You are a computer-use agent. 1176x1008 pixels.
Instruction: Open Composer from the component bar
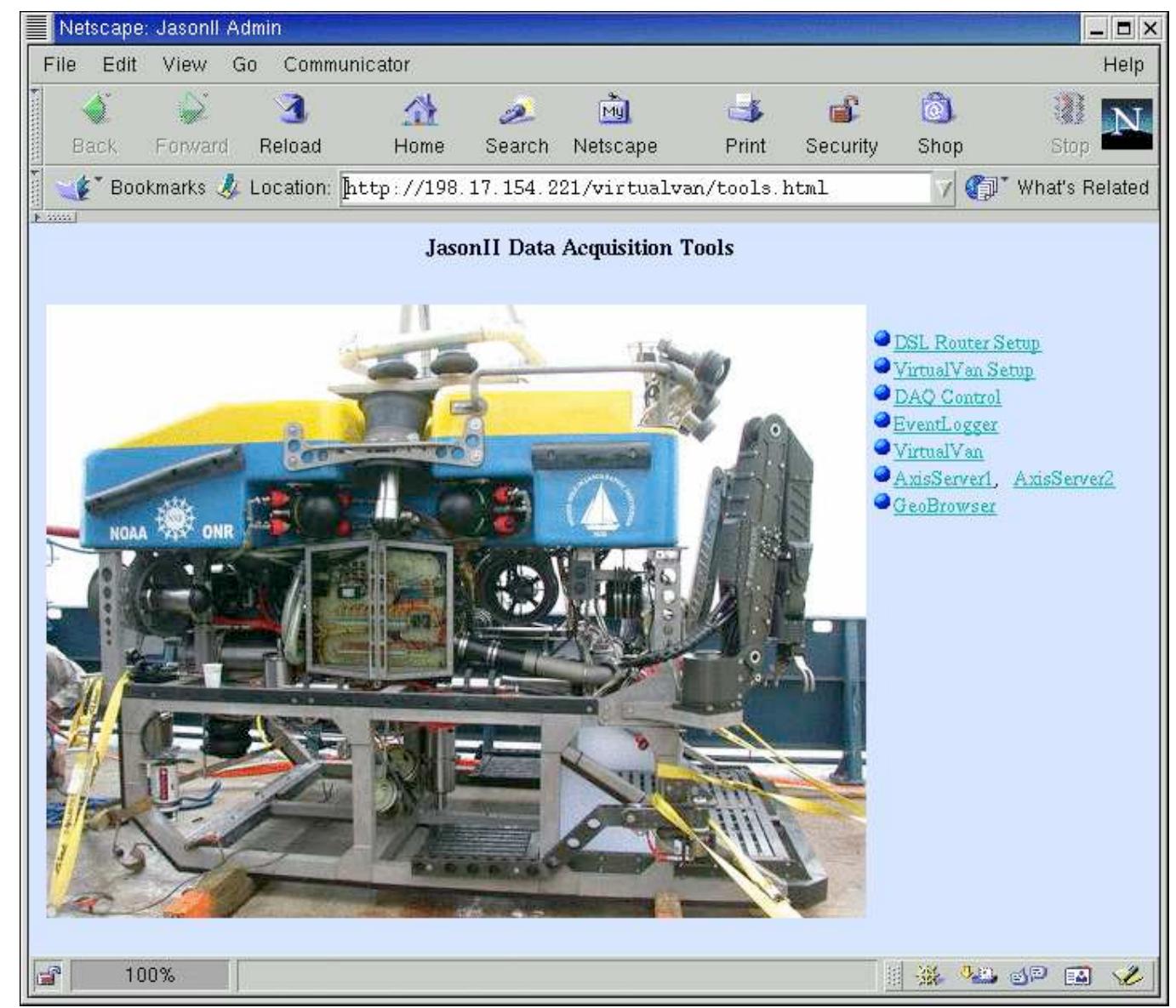1127,975
